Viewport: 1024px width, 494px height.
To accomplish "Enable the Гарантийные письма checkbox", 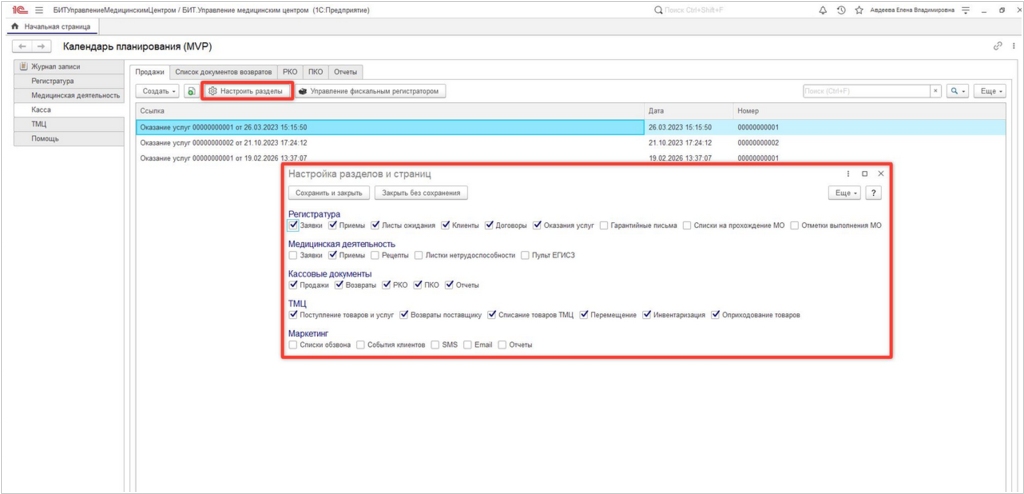I will [x=603, y=226].
